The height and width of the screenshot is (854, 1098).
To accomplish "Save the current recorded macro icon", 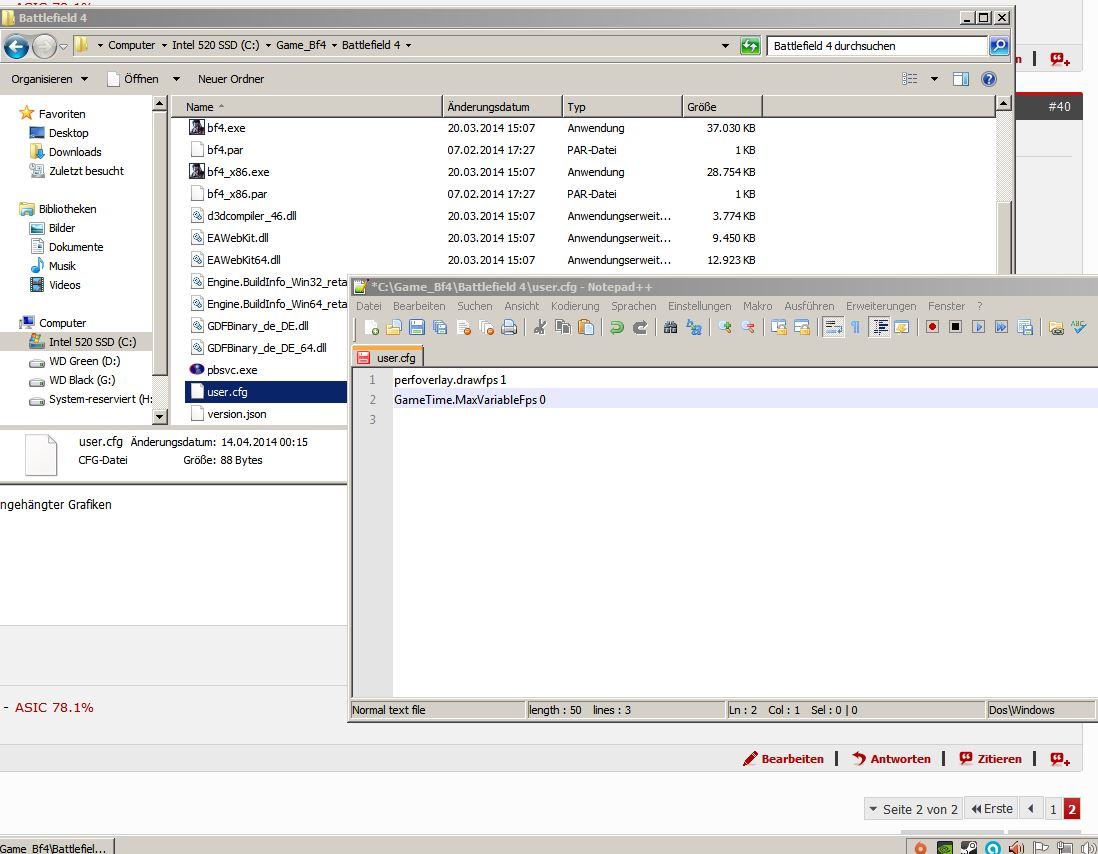I will (1025, 327).
